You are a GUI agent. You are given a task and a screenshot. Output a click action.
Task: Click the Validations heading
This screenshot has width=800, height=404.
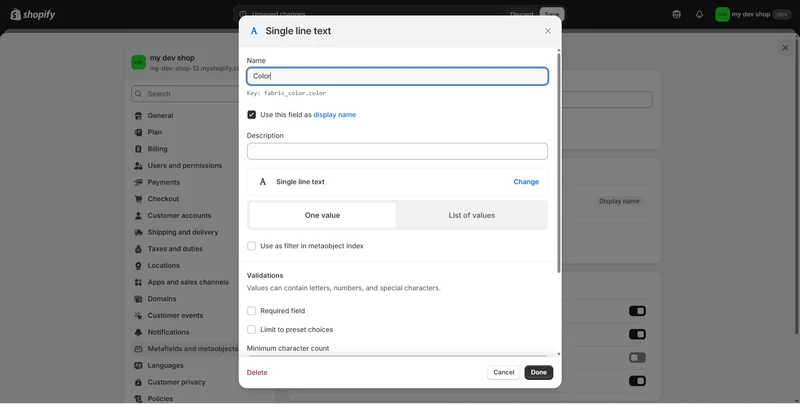point(265,275)
